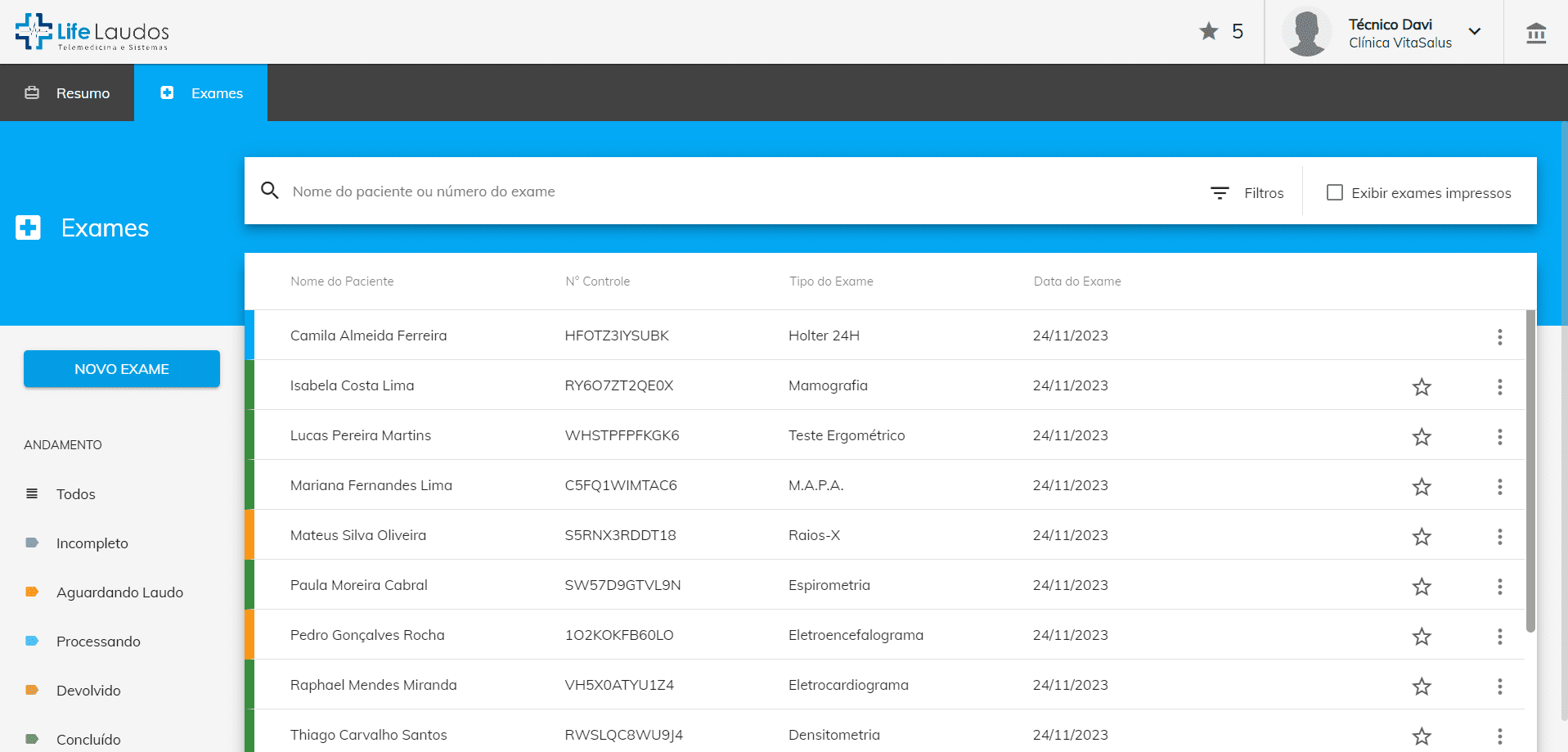Switch to the Resumo tab
The width and height of the screenshot is (1568, 752).
point(67,93)
